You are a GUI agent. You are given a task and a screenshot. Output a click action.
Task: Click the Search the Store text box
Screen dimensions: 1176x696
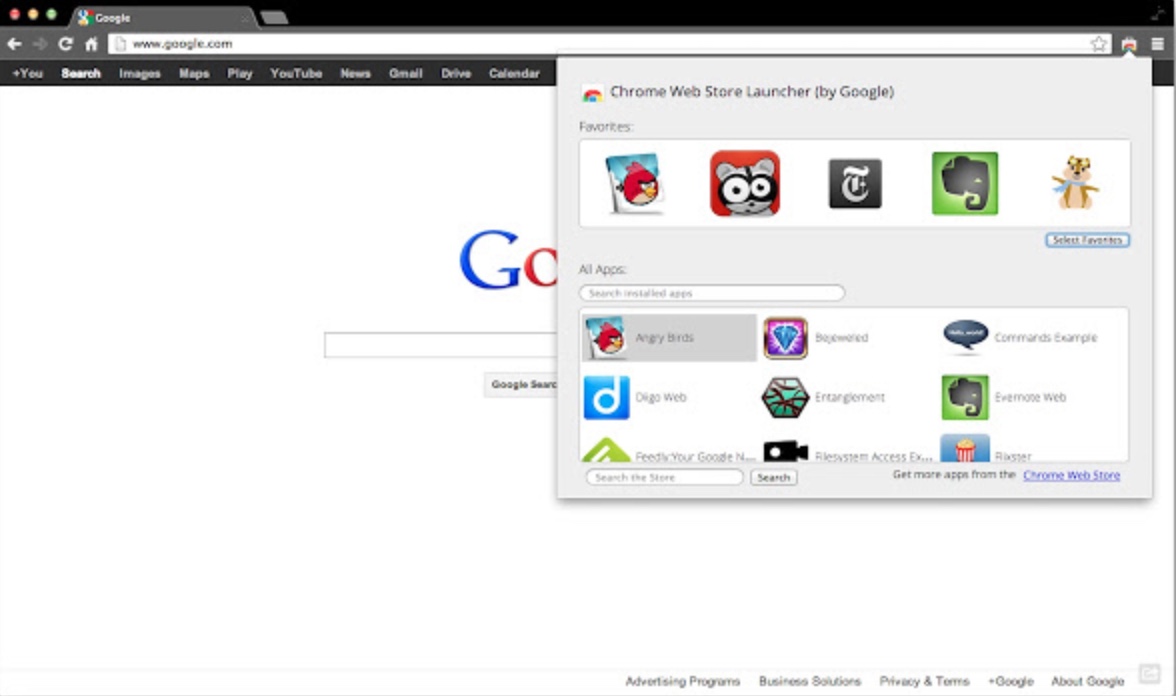coord(664,478)
